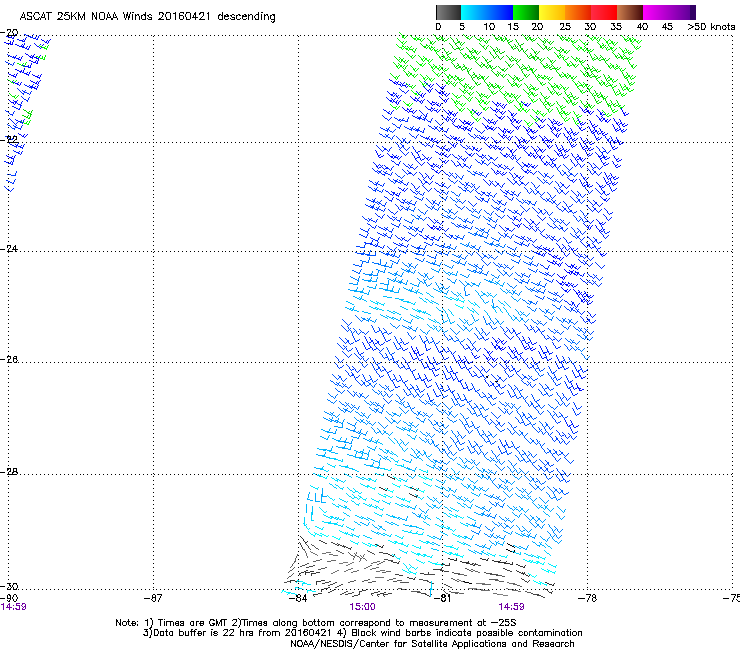Click the green 15-20 knots legend segment

[x=526, y=12]
